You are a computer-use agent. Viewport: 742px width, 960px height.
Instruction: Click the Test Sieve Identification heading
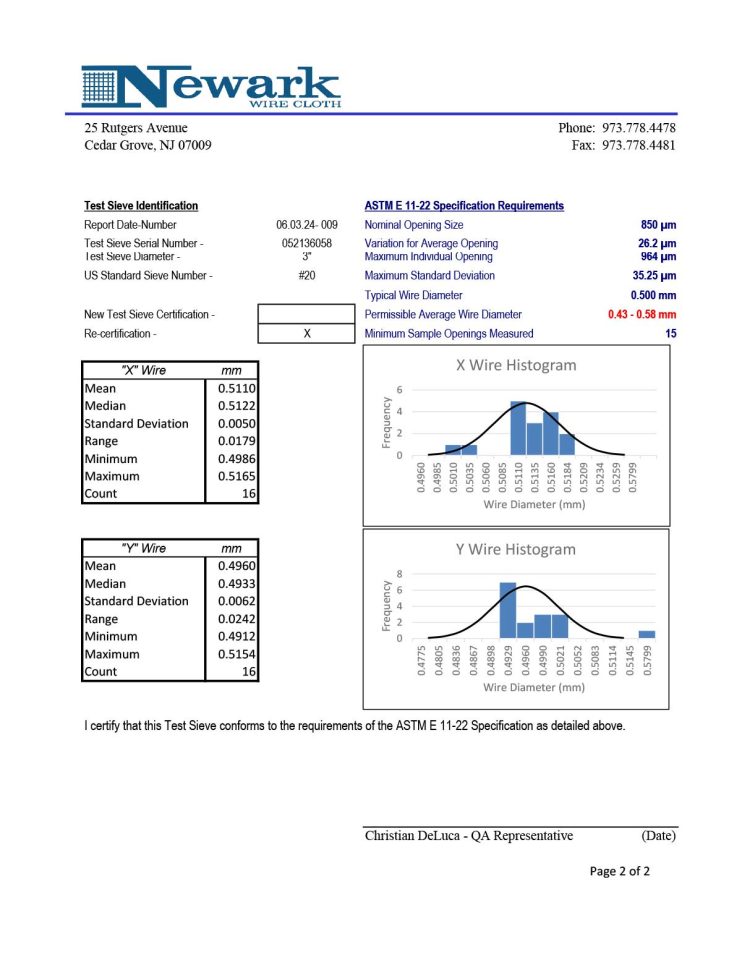point(141,206)
